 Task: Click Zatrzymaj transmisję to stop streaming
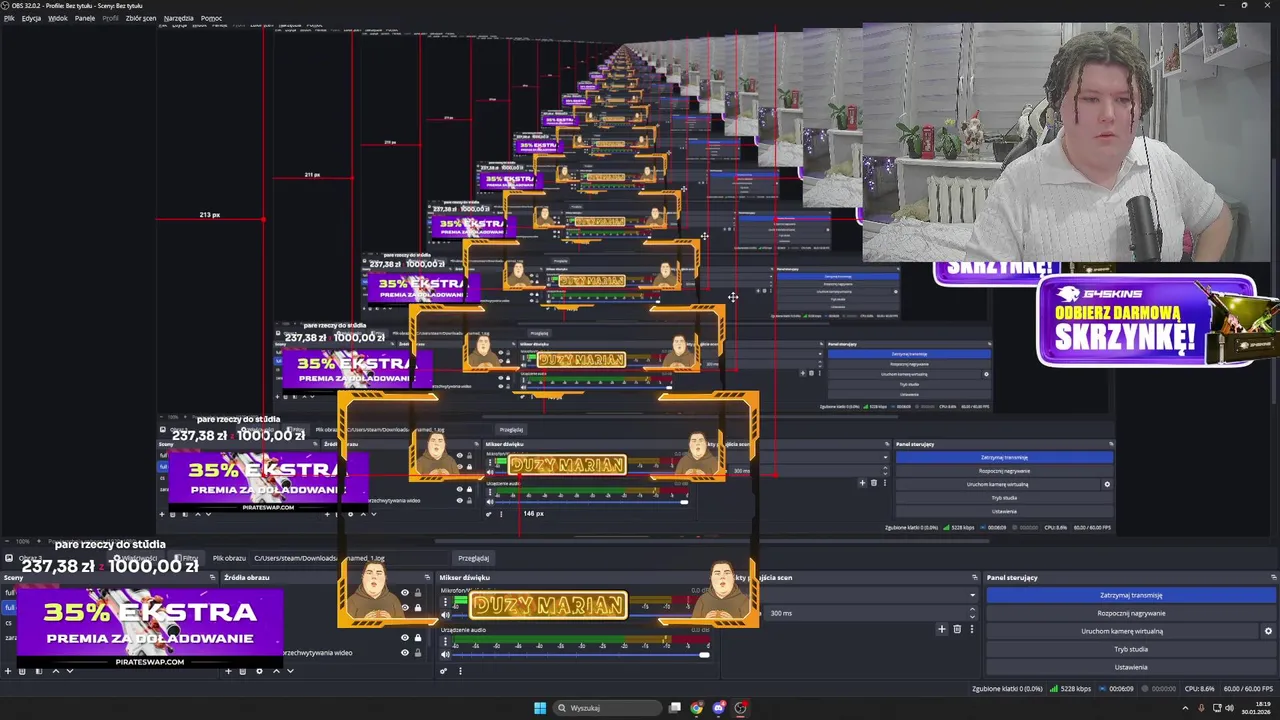point(1131,595)
